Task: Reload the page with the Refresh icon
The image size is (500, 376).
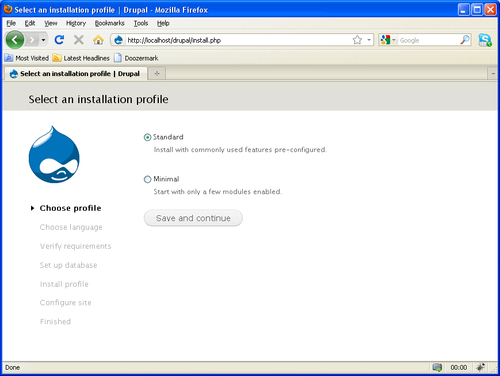Action: [x=59, y=40]
